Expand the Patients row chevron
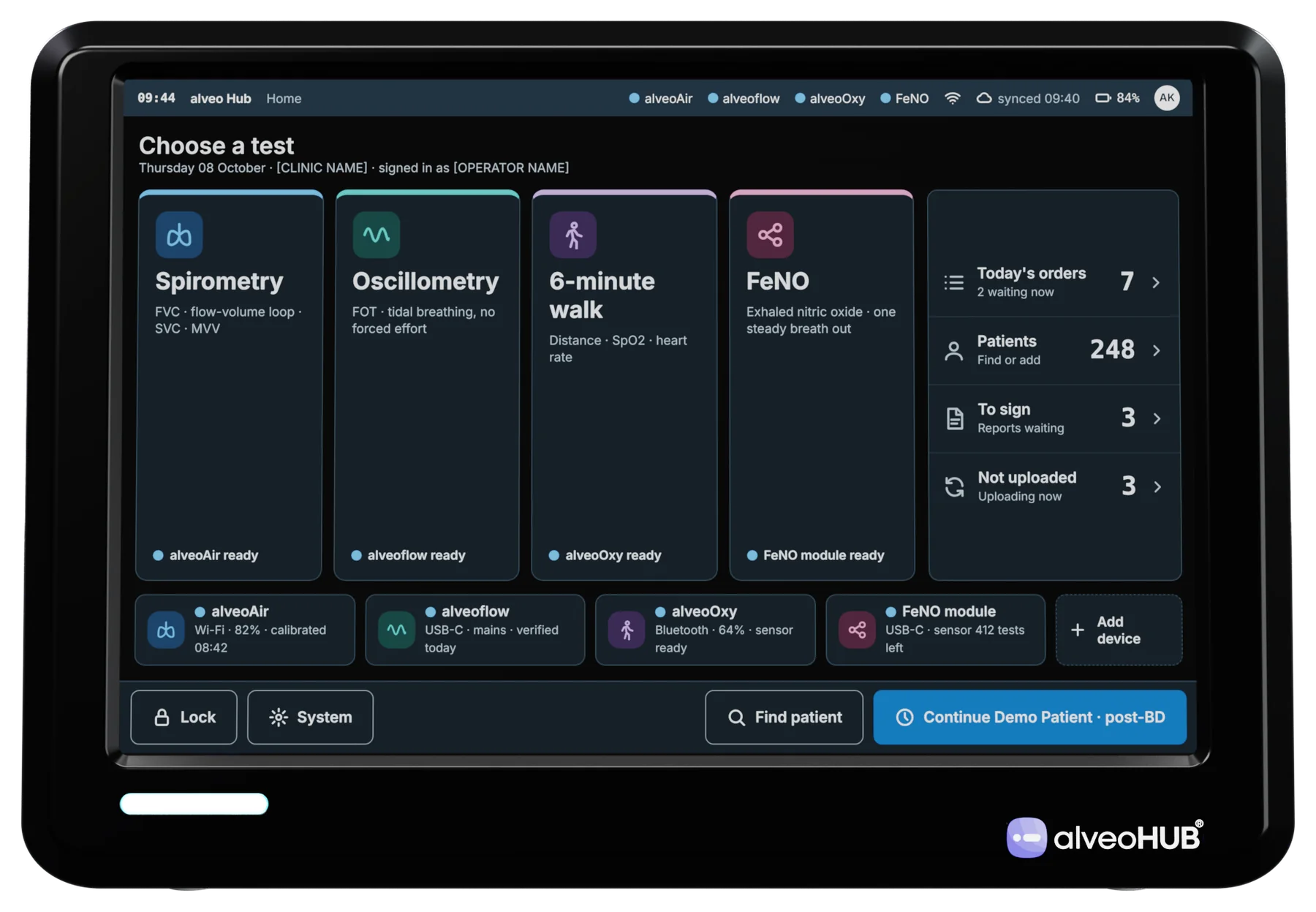 [1157, 351]
